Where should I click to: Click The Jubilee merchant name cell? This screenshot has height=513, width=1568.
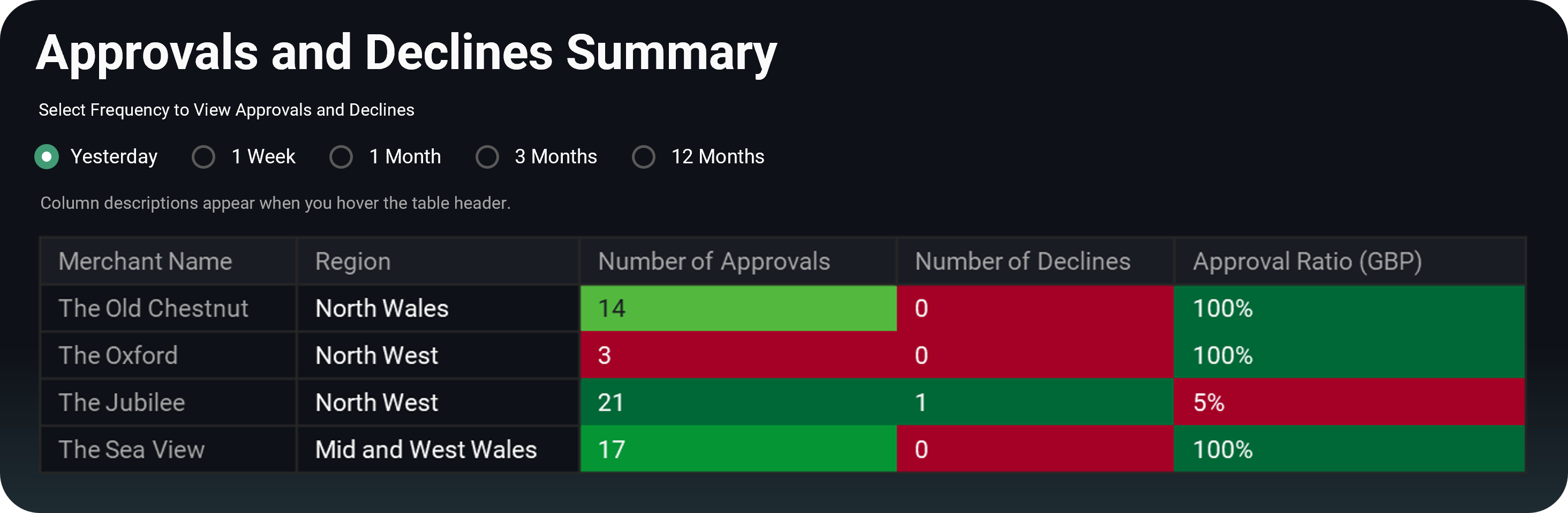click(122, 402)
